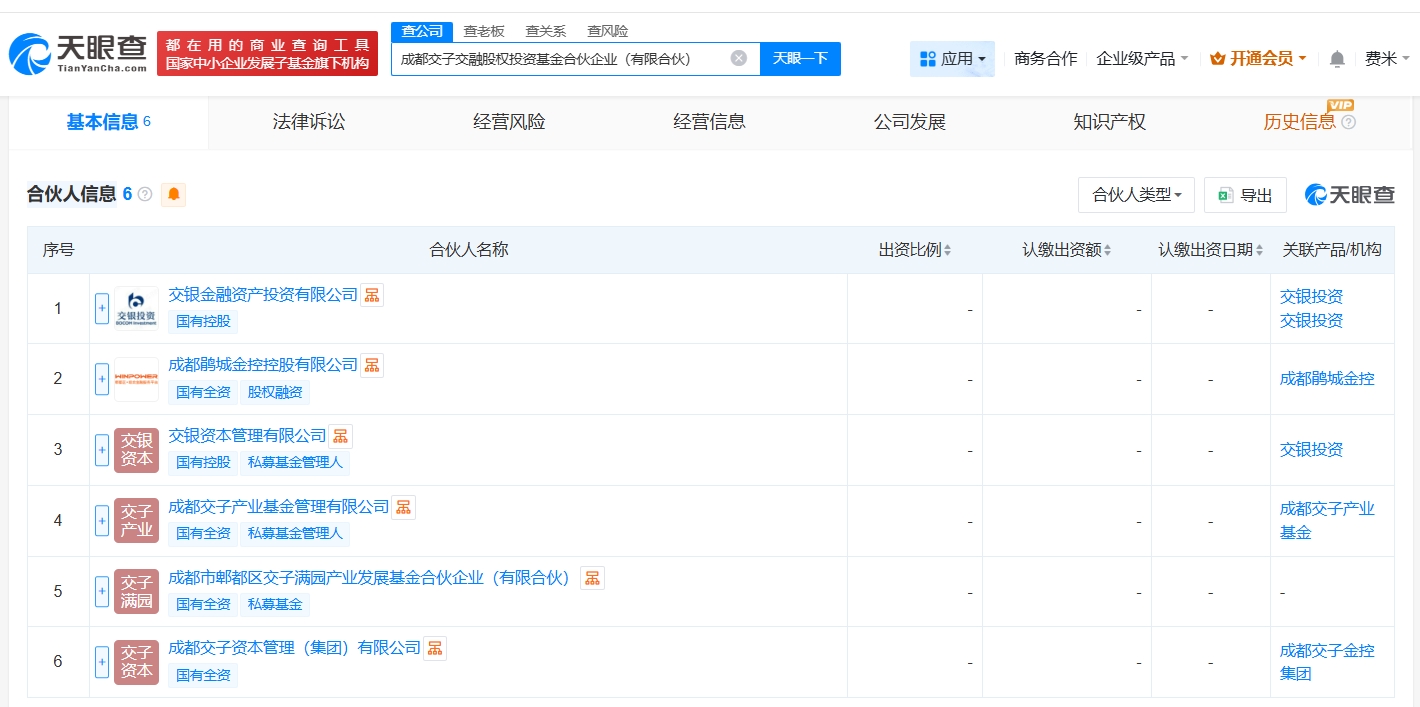Switch to the 查老板 search tab
This screenshot has width=1420, height=707.
pos(484,31)
